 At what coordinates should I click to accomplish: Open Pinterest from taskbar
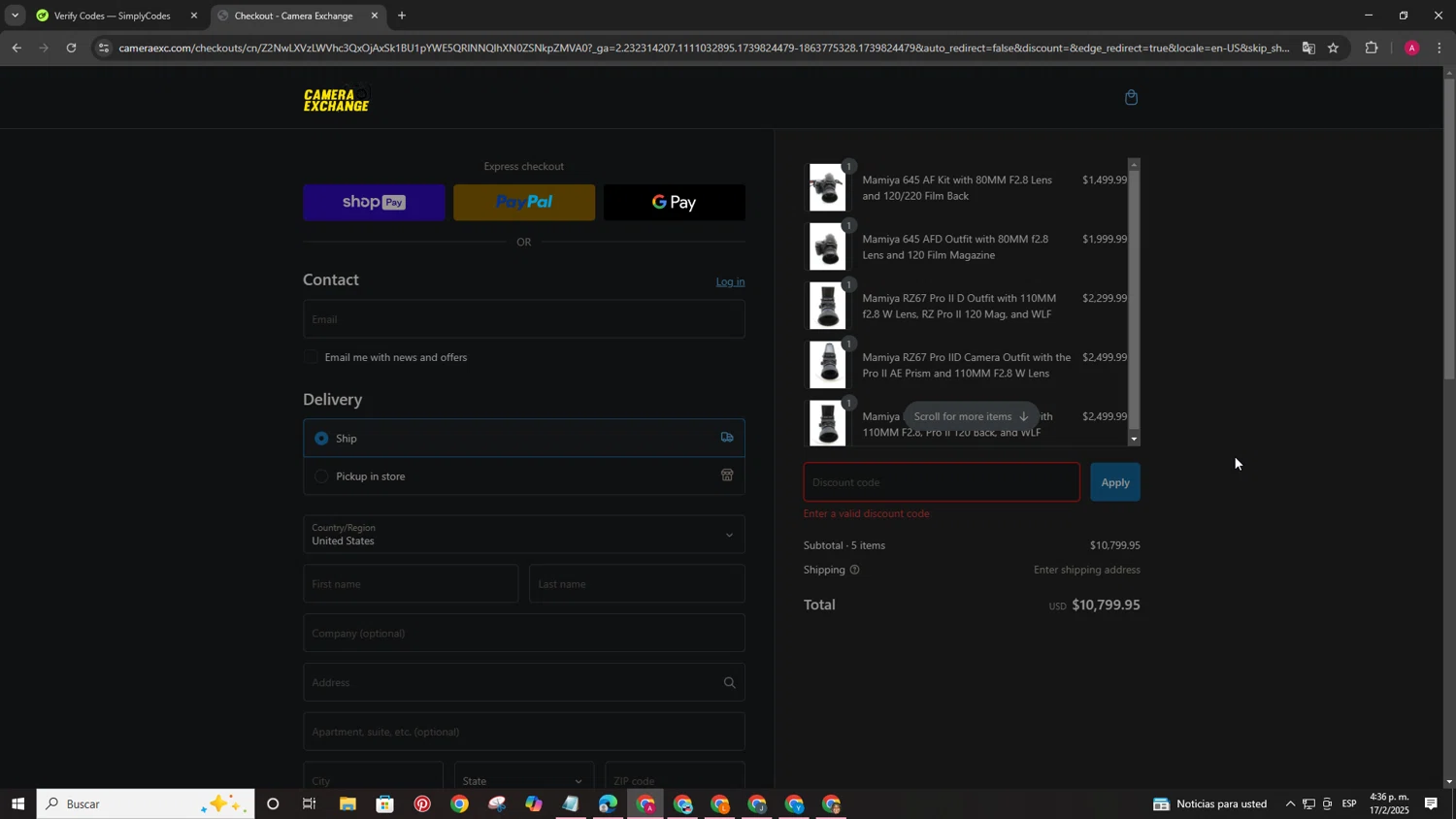[x=422, y=804]
